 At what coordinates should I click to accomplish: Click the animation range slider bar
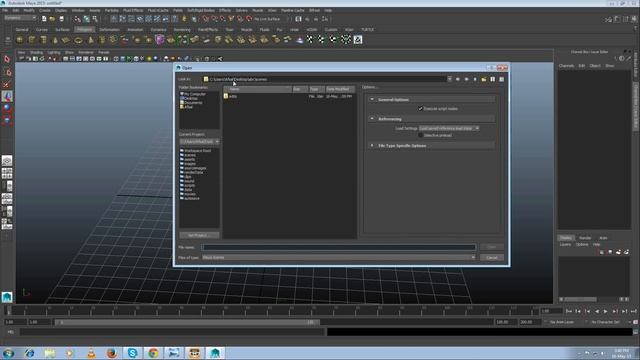tap(187, 322)
